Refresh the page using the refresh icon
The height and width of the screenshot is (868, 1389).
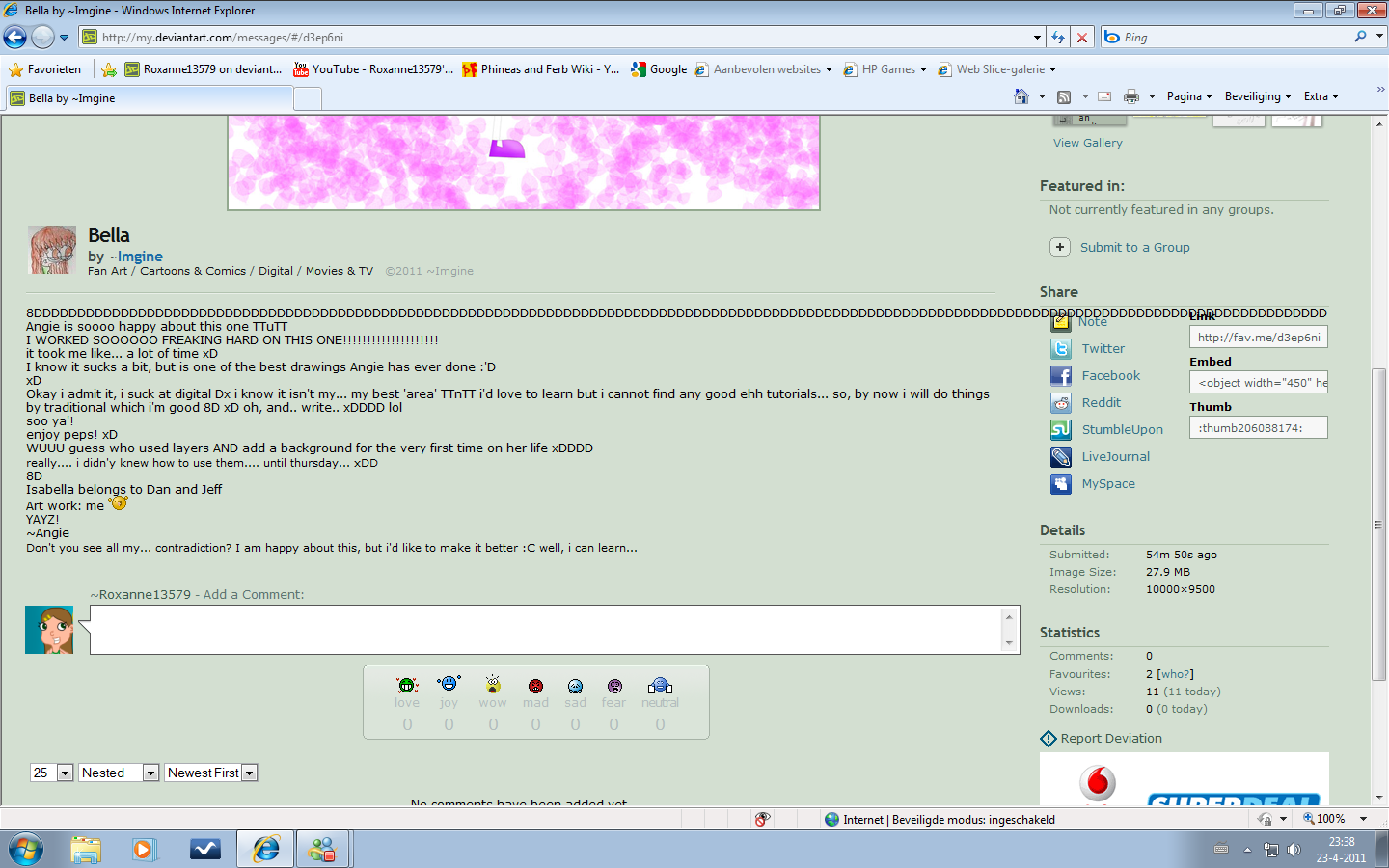[1058, 38]
